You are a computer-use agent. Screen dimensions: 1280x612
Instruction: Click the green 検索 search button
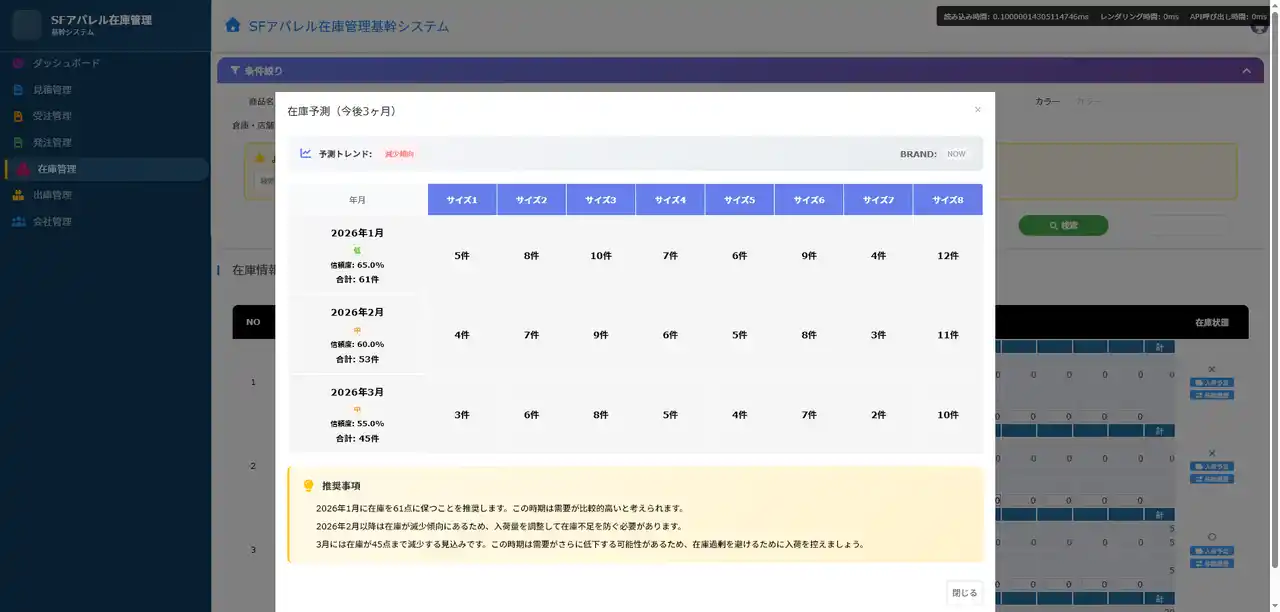pyautogui.click(x=1063, y=225)
